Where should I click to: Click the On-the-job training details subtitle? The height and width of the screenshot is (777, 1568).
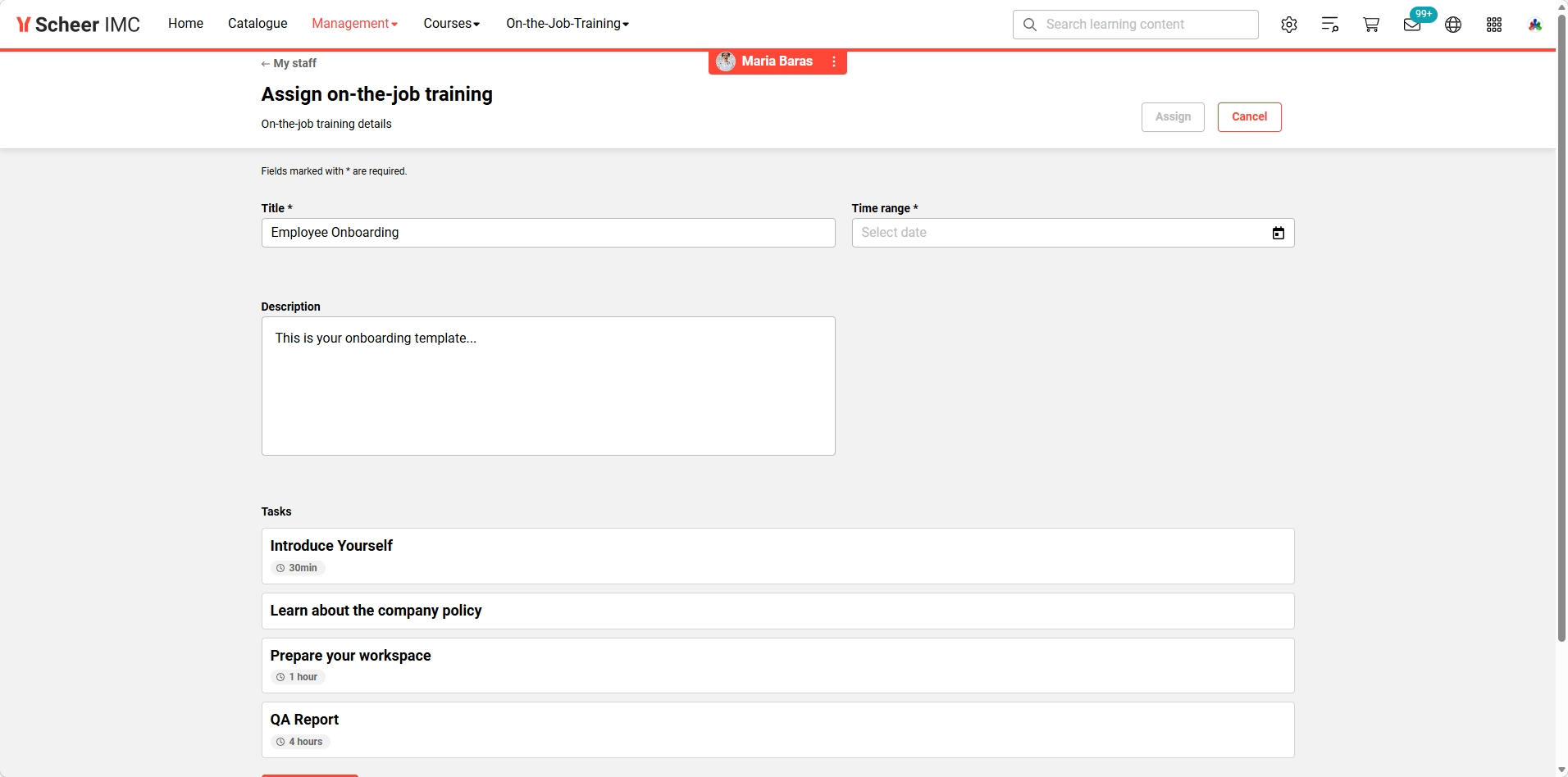(x=326, y=124)
